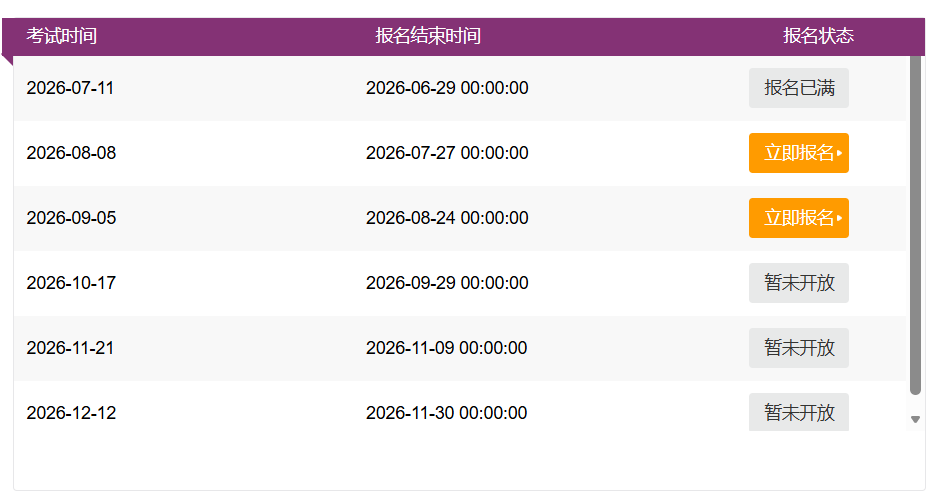Select the exam date 2026-10-17

click(71, 283)
